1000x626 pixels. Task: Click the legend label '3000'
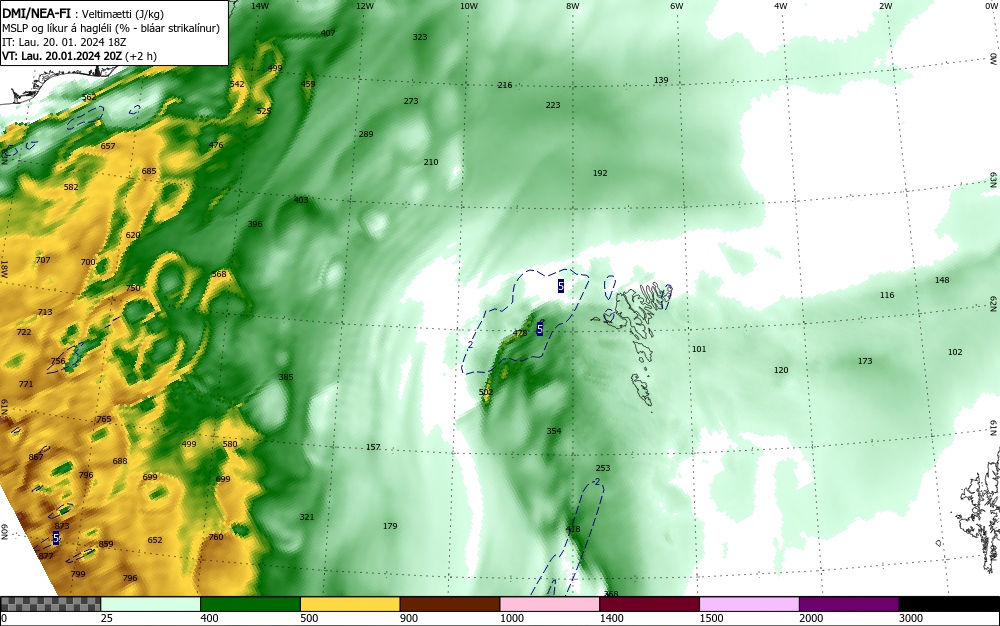click(911, 618)
